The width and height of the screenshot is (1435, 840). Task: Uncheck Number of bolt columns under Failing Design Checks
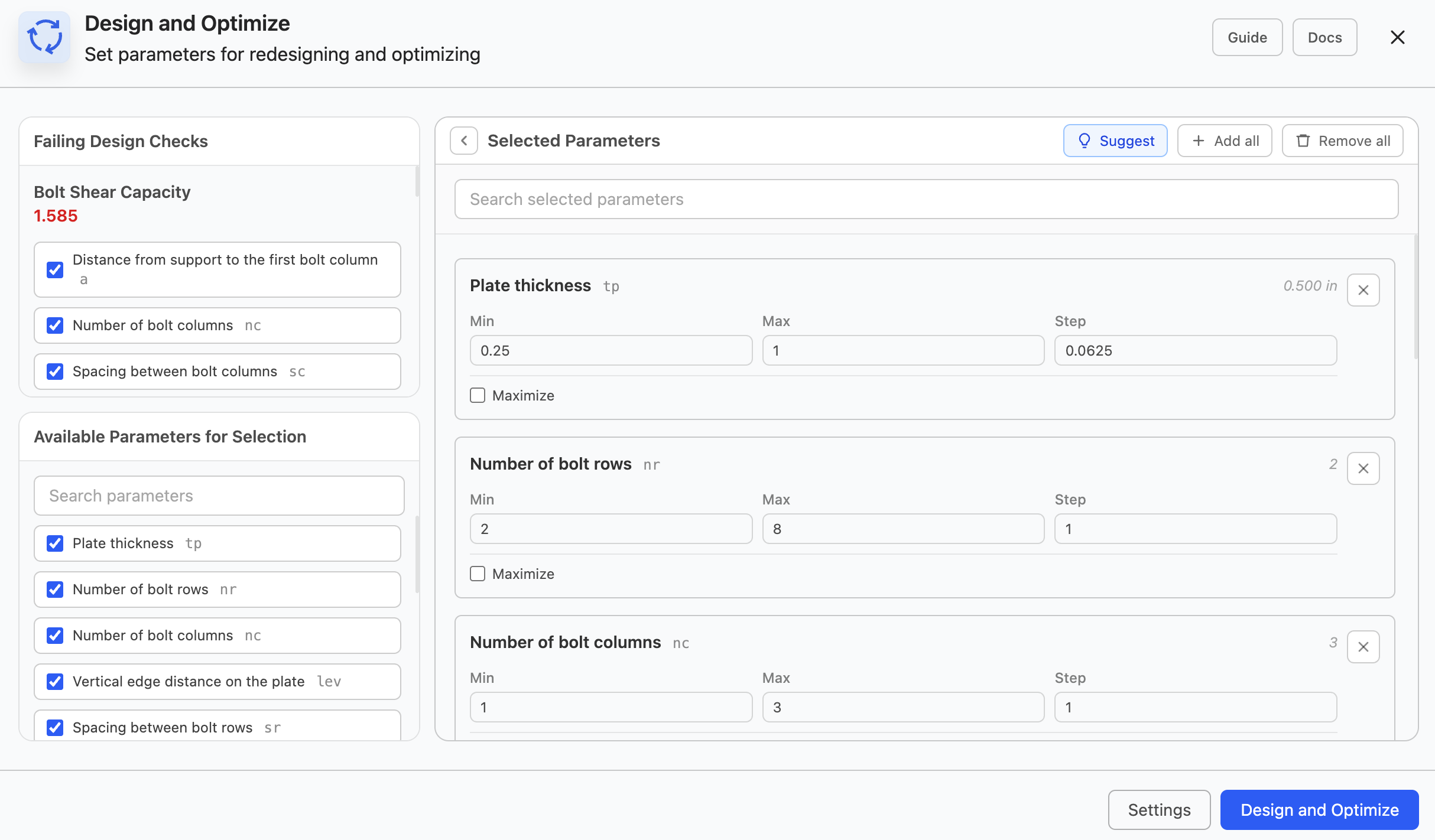[55, 325]
